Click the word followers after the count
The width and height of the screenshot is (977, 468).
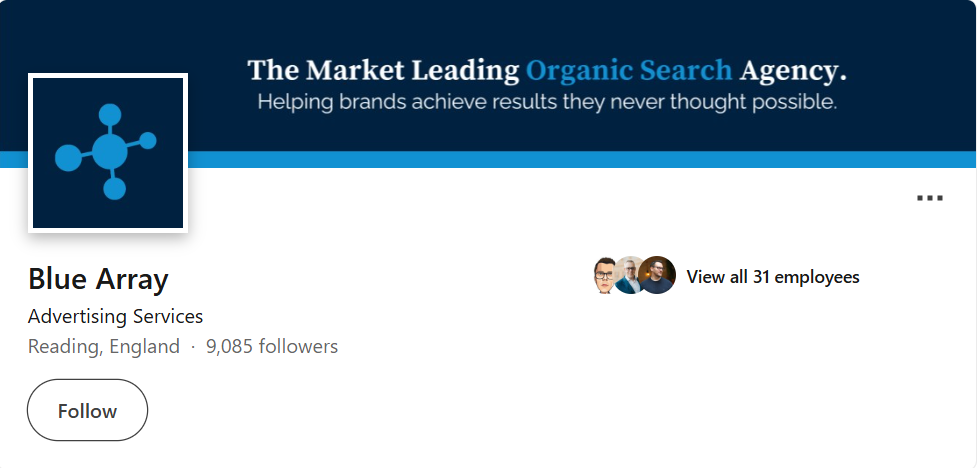coord(298,346)
